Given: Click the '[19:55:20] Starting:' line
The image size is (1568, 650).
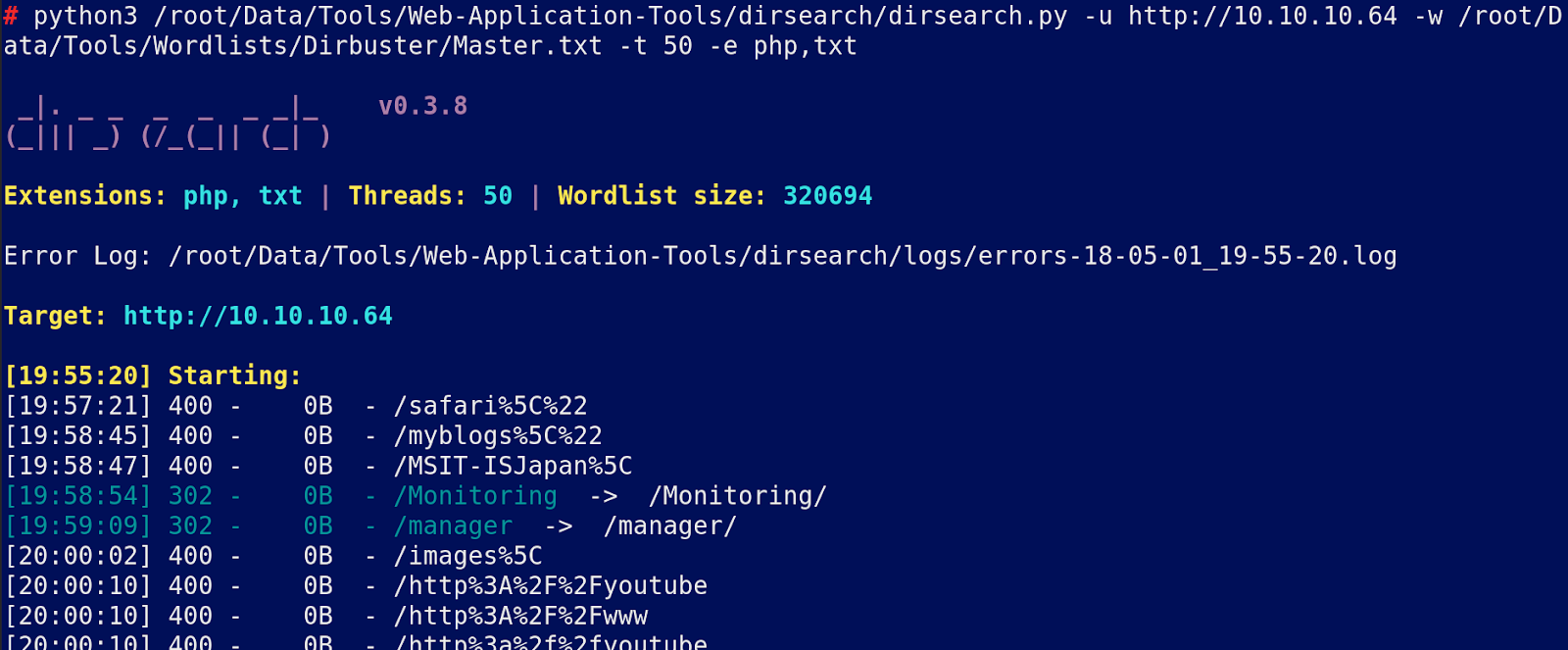Looking at the screenshot, I should click(153, 375).
